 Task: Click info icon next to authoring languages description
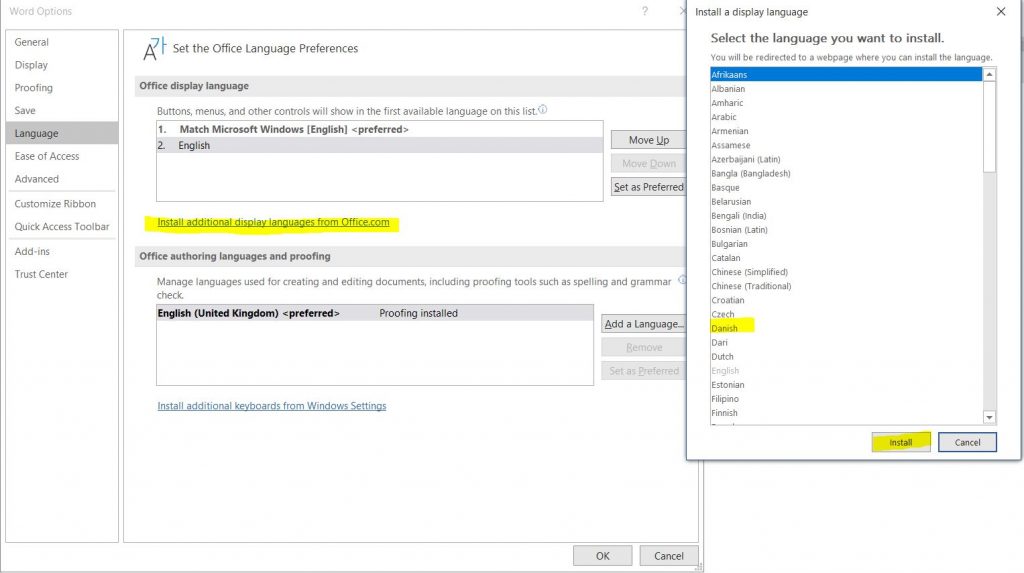click(x=682, y=281)
